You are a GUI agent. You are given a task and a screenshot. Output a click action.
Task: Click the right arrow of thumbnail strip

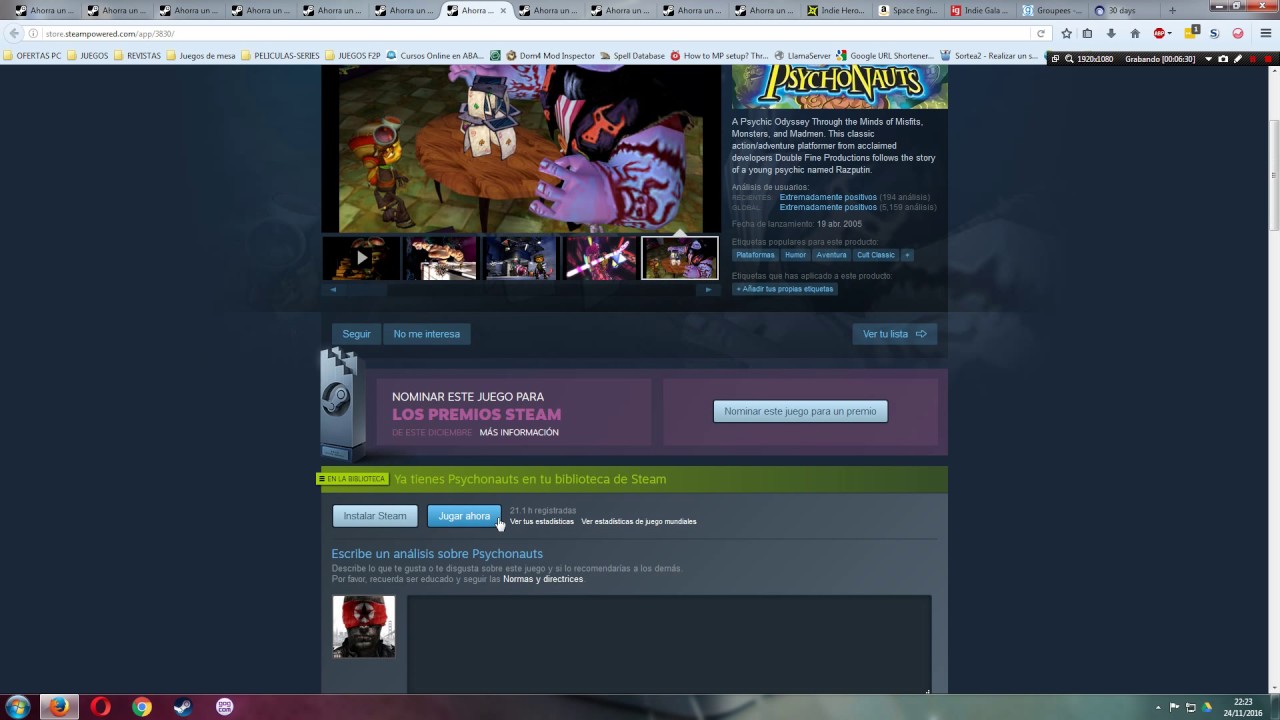pos(708,290)
